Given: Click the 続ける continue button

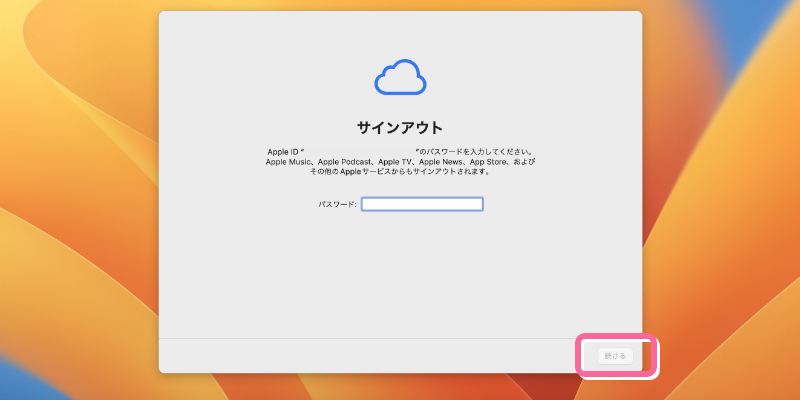Looking at the screenshot, I should tap(615, 356).
